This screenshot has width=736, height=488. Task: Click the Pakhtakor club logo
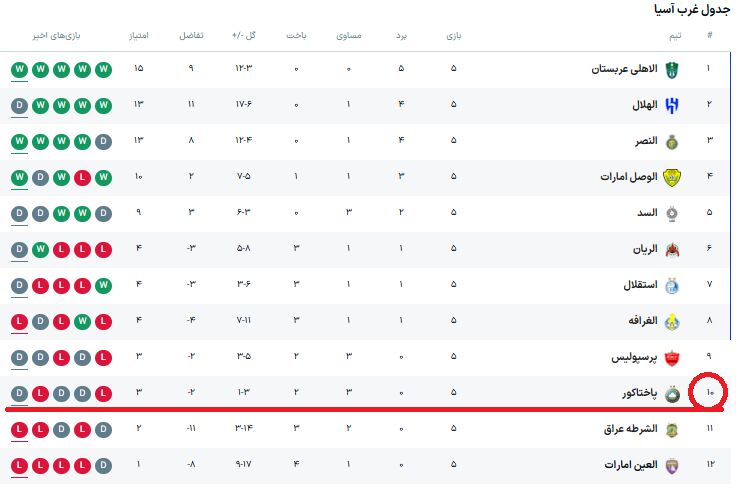(671, 393)
